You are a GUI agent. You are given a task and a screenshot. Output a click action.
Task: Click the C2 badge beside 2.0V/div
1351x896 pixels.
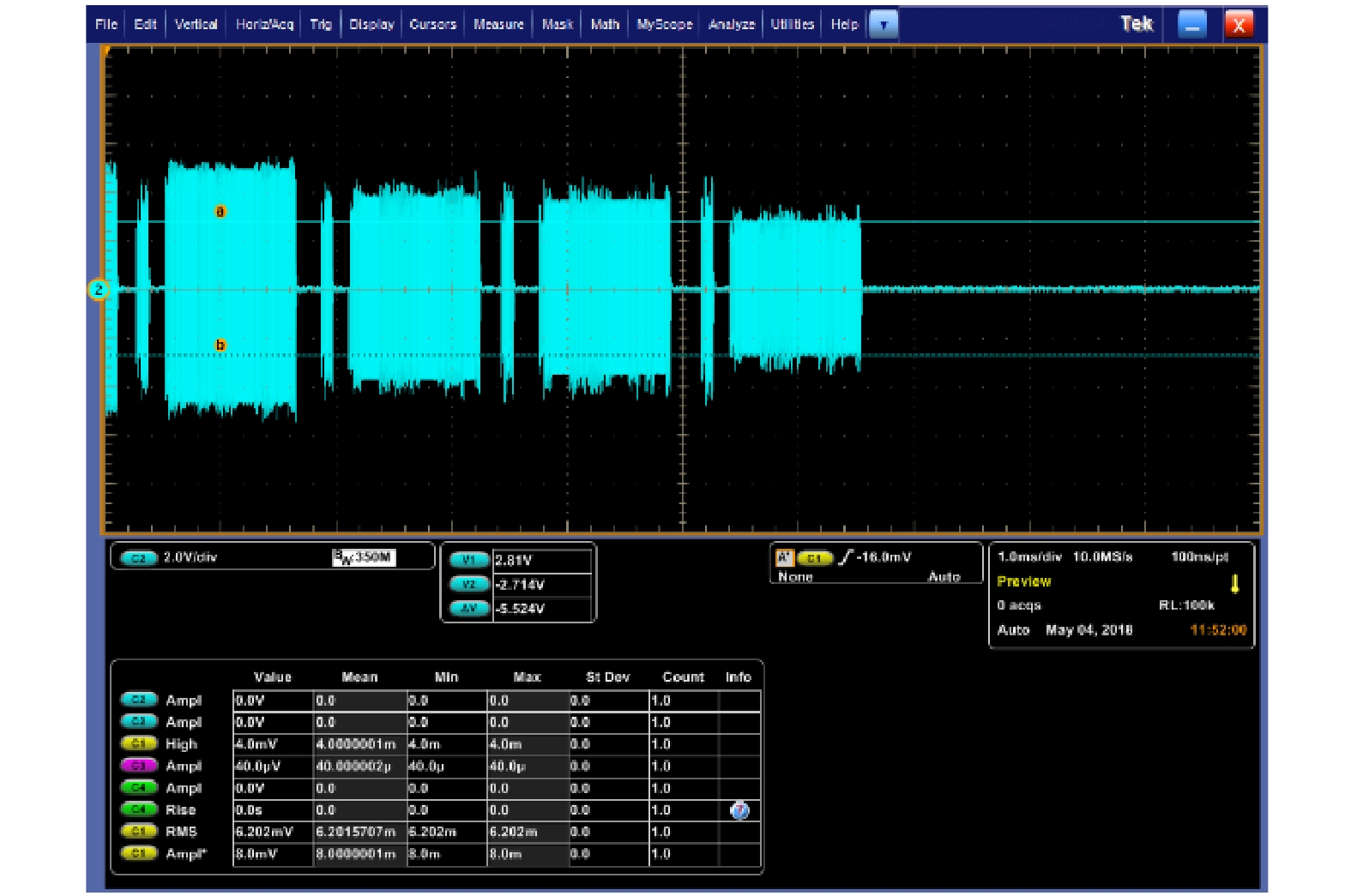pos(139,558)
